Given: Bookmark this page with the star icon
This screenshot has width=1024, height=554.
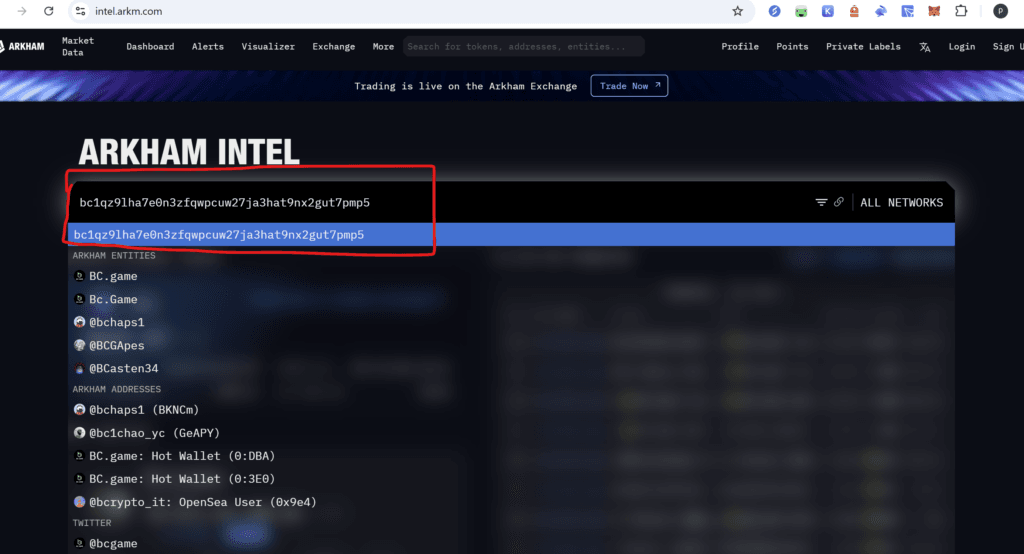Looking at the screenshot, I should click(x=738, y=11).
